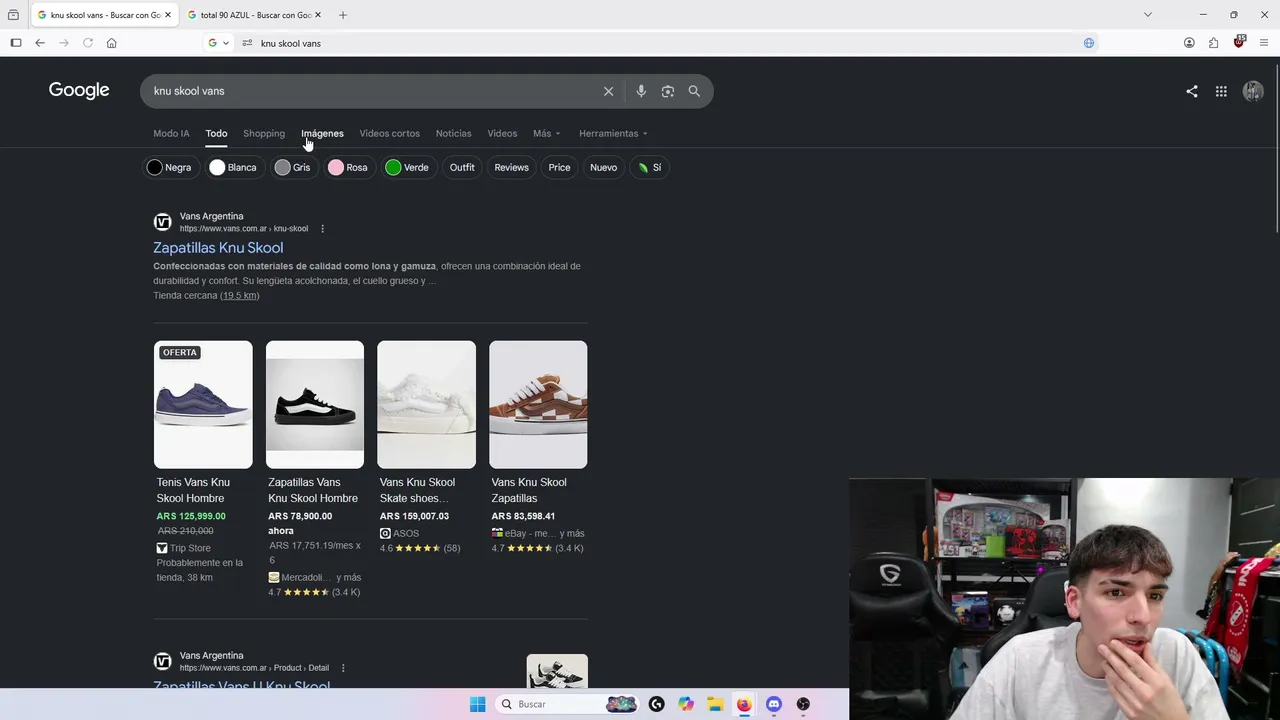Open 'Vans Knu Skool Skate shoes' product
The width and height of the screenshot is (1280, 720).
click(x=417, y=490)
